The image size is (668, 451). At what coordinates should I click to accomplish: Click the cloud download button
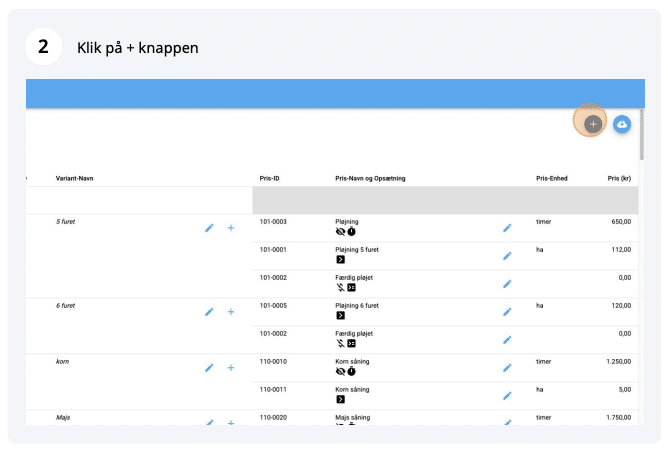click(622, 124)
